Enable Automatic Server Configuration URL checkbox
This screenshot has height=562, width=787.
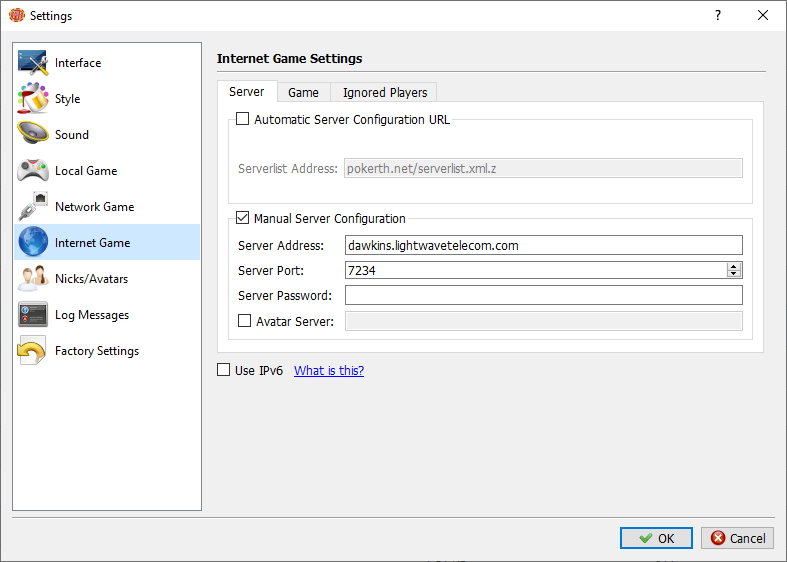pos(242,119)
